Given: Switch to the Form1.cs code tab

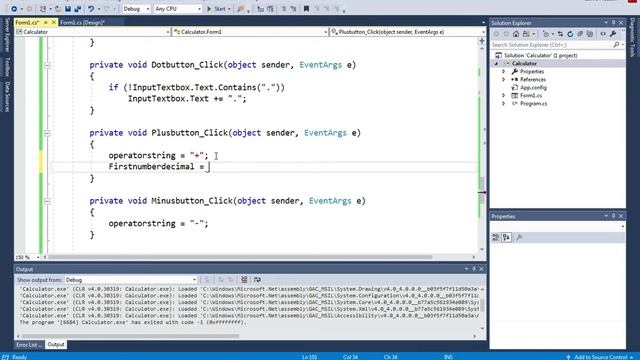Looking at the screenshot, I should [27, 22].
